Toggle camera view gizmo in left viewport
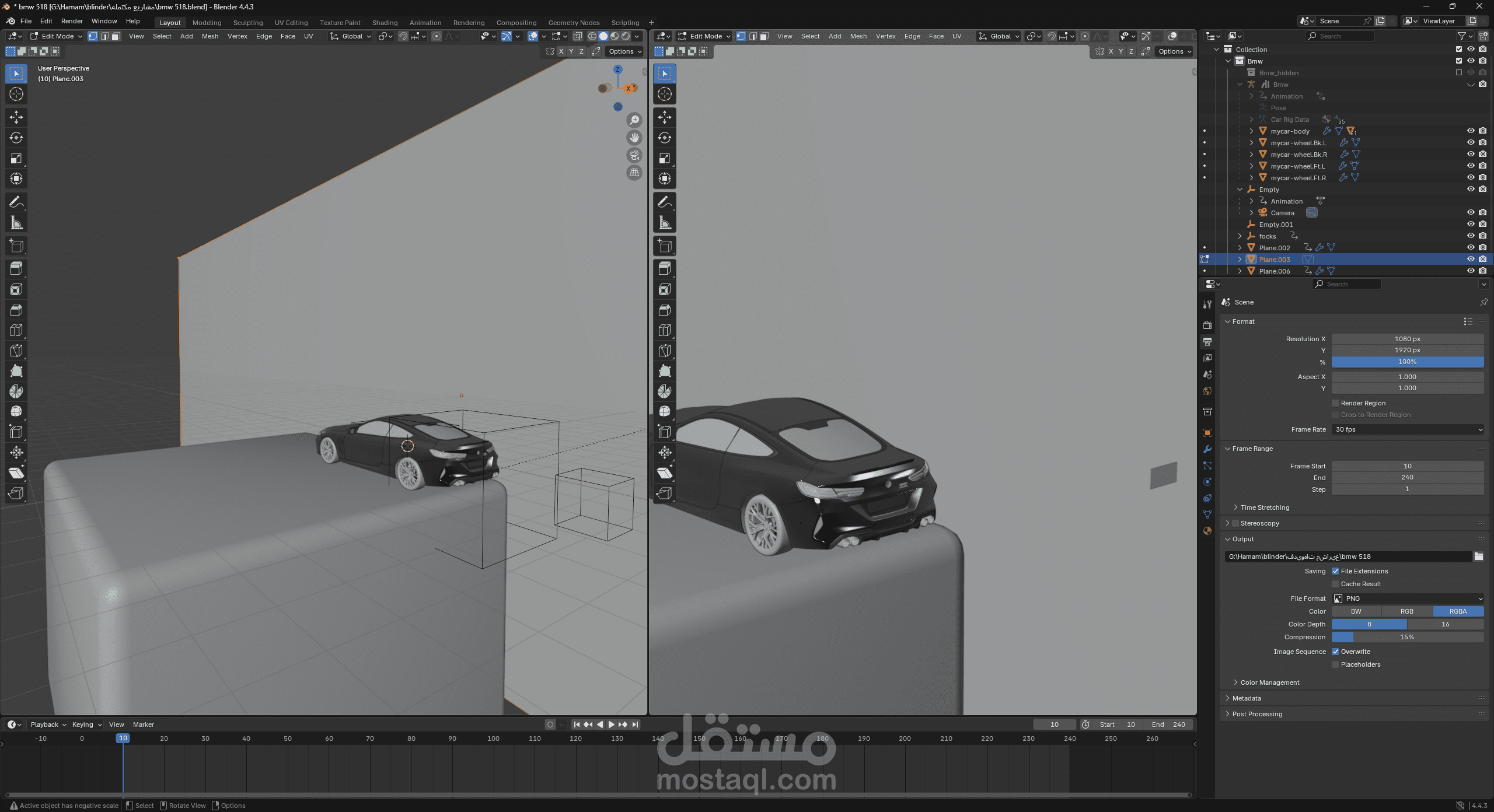Image resolution: width=1494 pixels, height=812 pixels. click(634, 155)
